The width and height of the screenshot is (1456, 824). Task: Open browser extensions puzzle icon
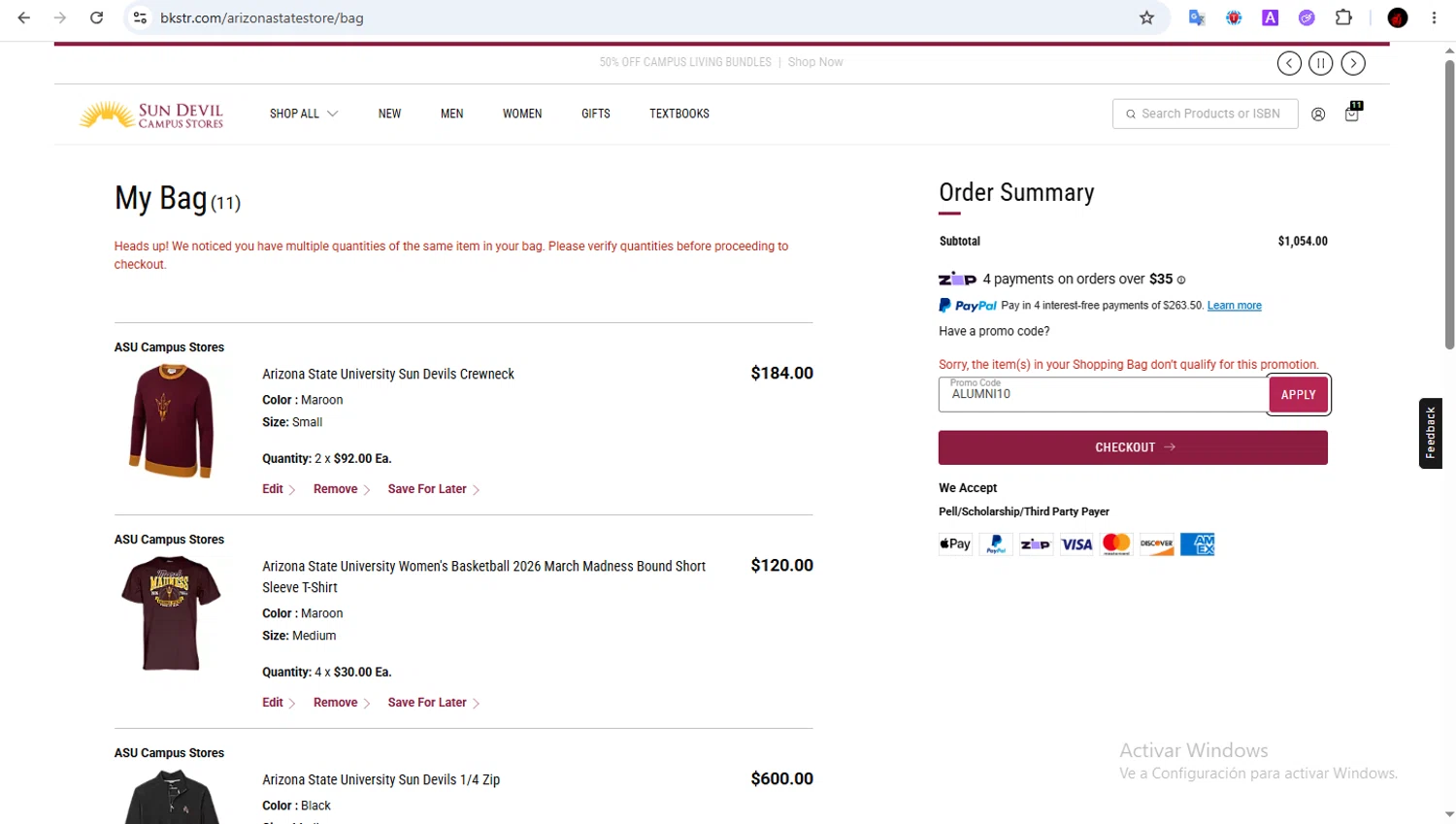1343,17
